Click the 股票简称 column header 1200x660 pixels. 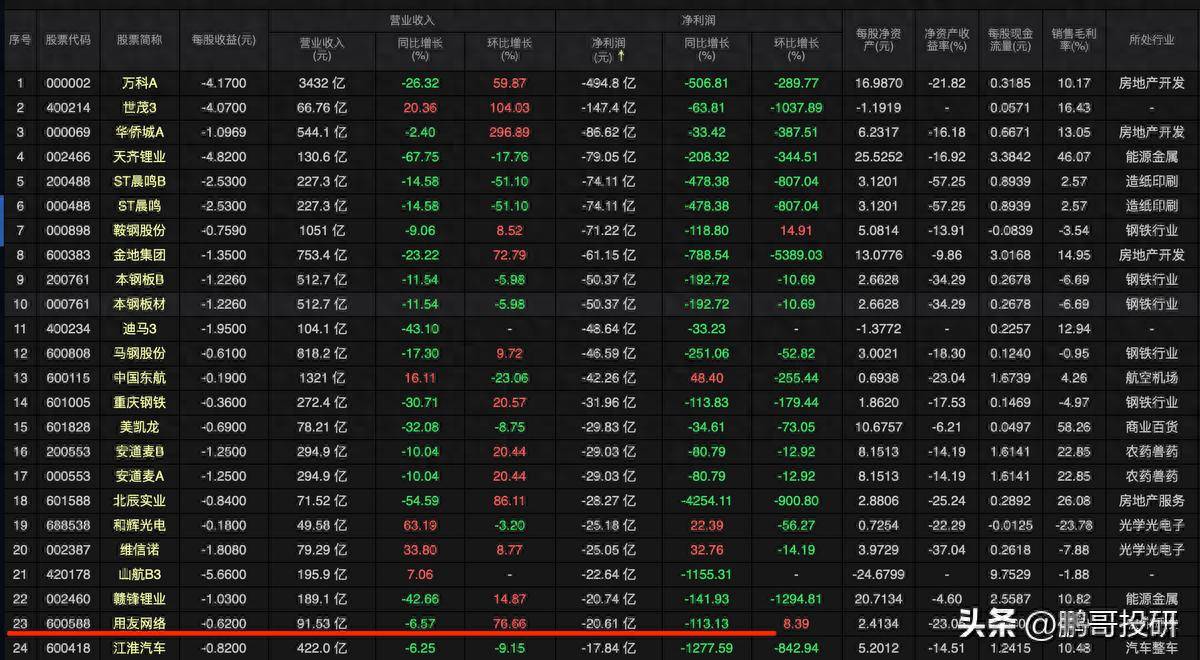tap(139, 39)
